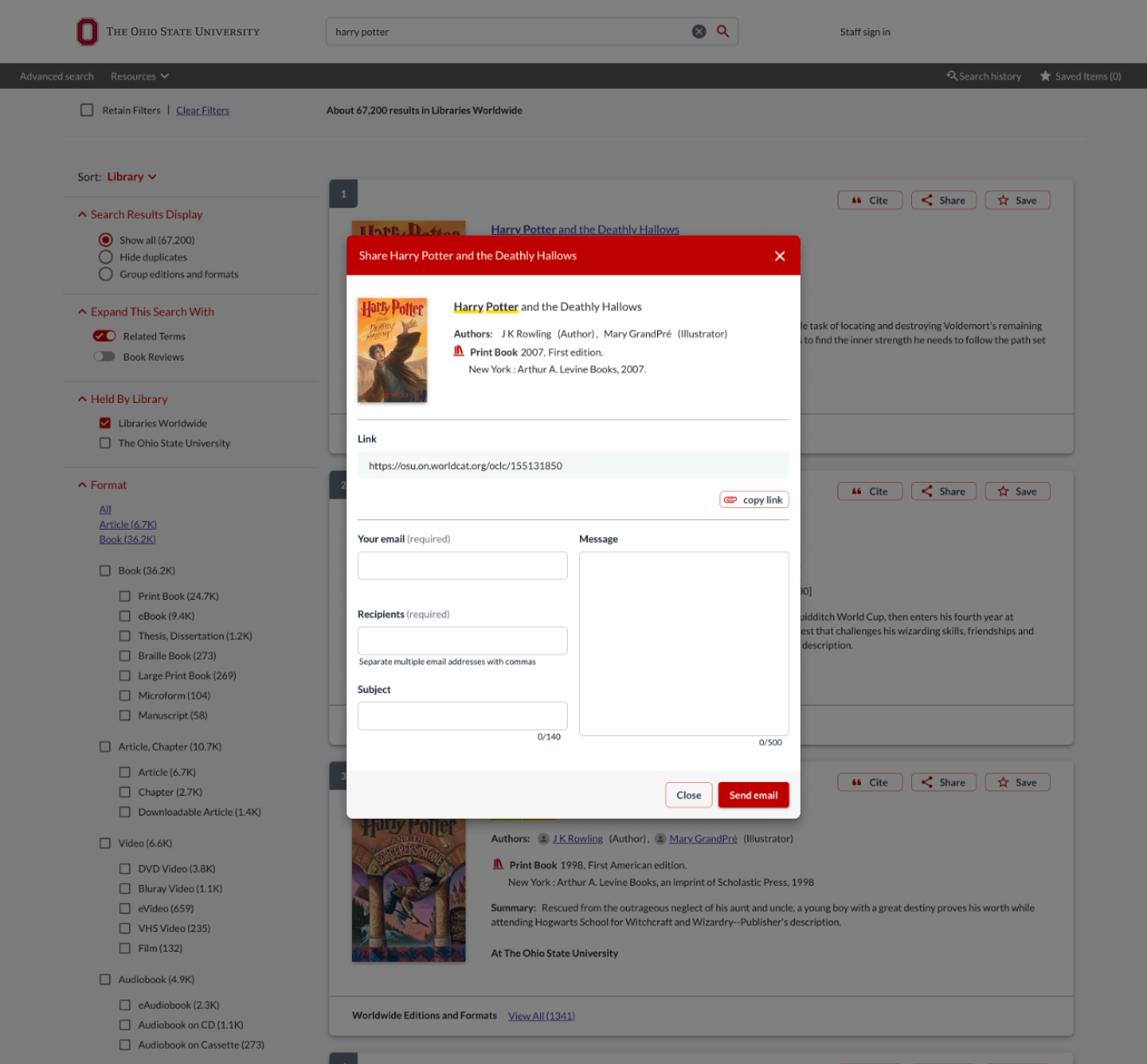Click Share on the second result
1147x1064 pixels.
pyautogui.click(x=944, y=491)
